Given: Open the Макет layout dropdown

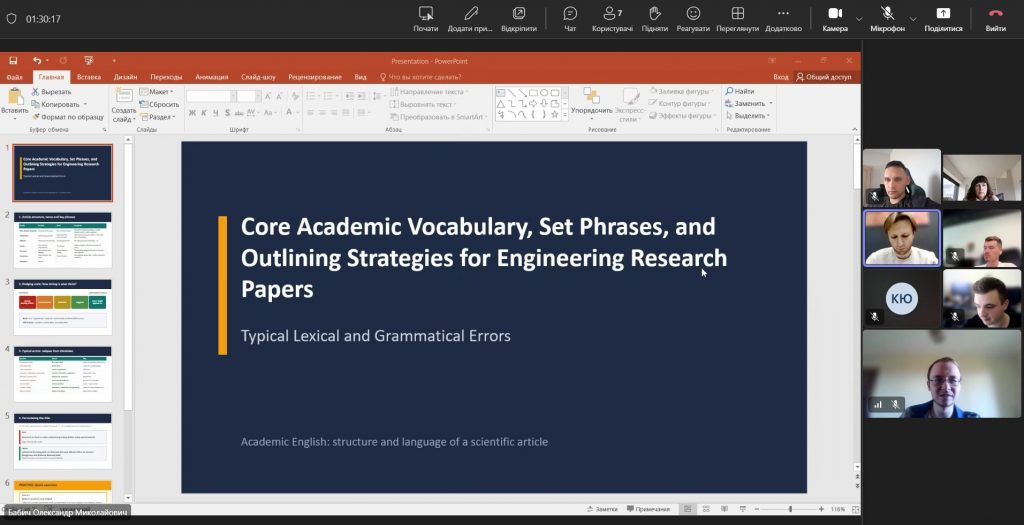Looking at the screenshot, I should coord(157,92).
